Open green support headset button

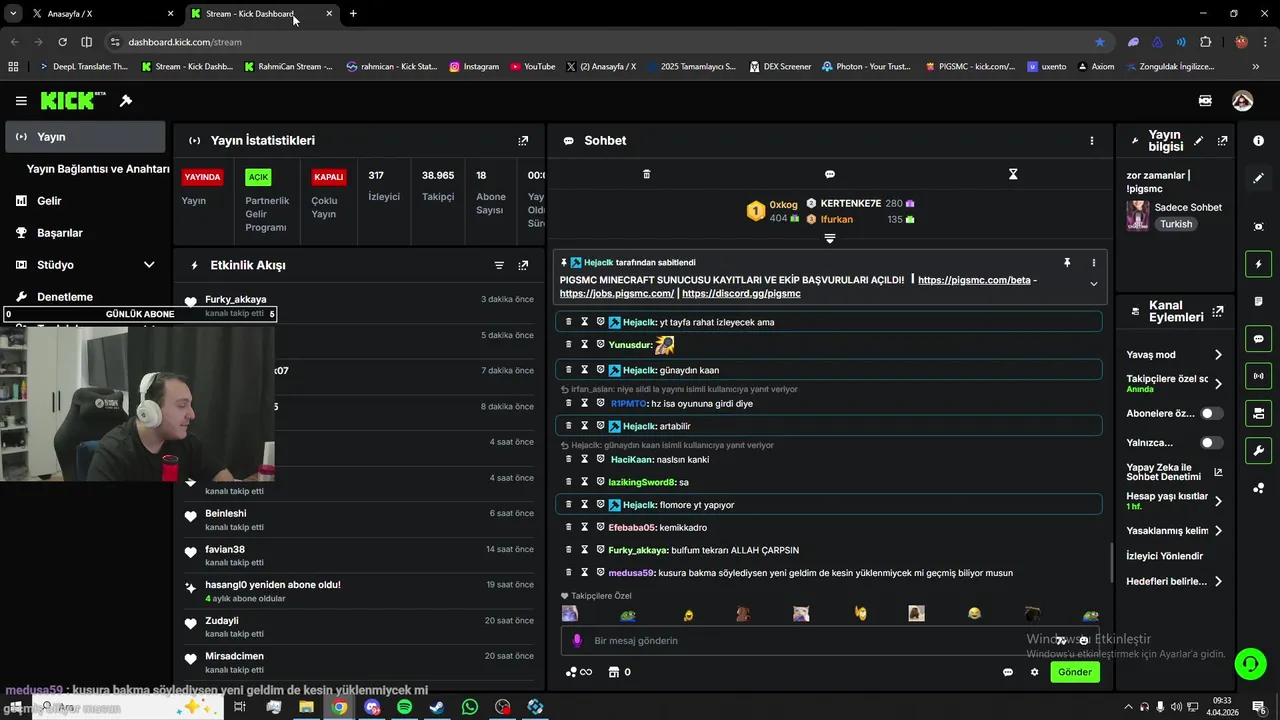tap(1249, 663)
